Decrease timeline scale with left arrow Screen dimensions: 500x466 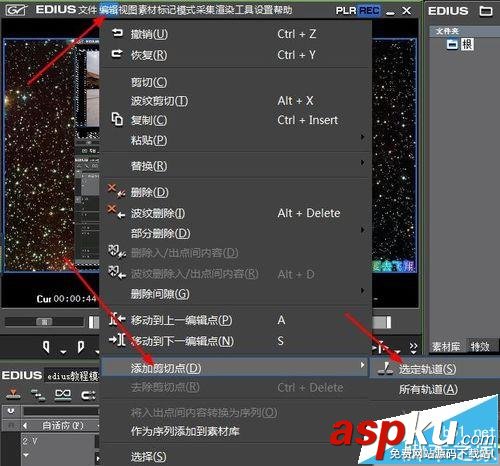click(26, 426)
